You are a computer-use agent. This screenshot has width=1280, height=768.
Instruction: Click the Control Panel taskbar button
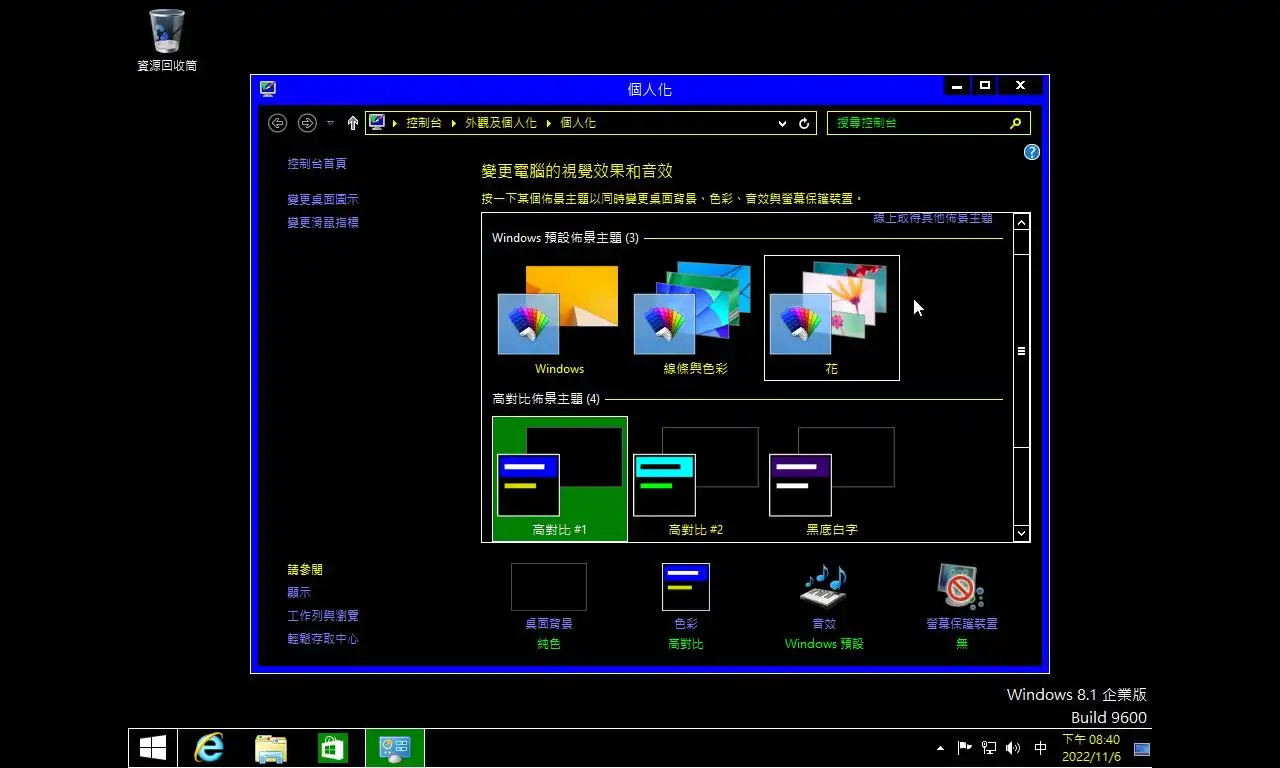tap(395, 748)
